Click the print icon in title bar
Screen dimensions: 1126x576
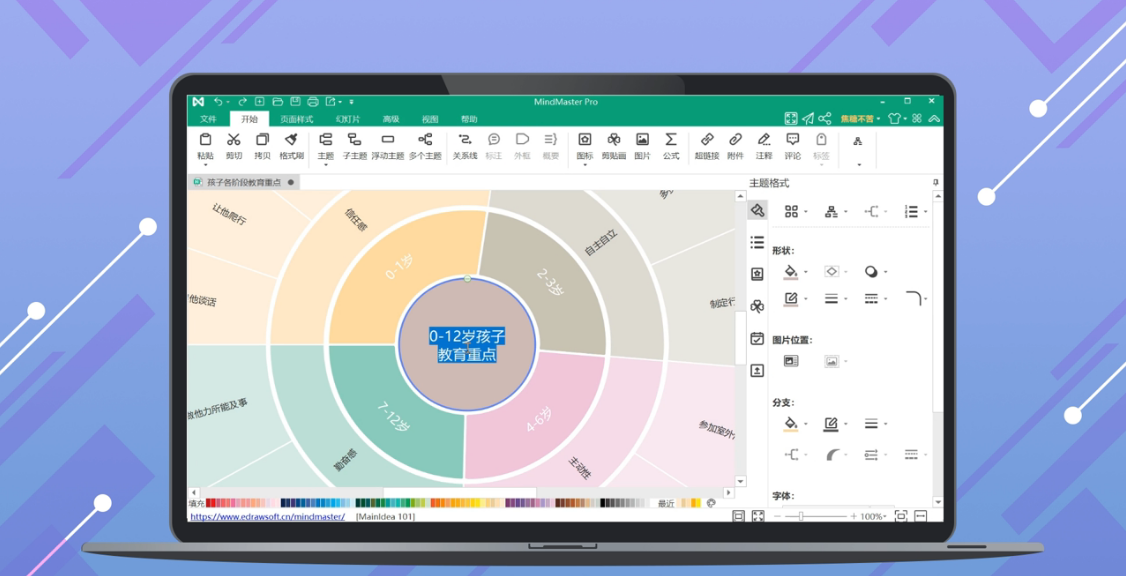coord(313,102)
